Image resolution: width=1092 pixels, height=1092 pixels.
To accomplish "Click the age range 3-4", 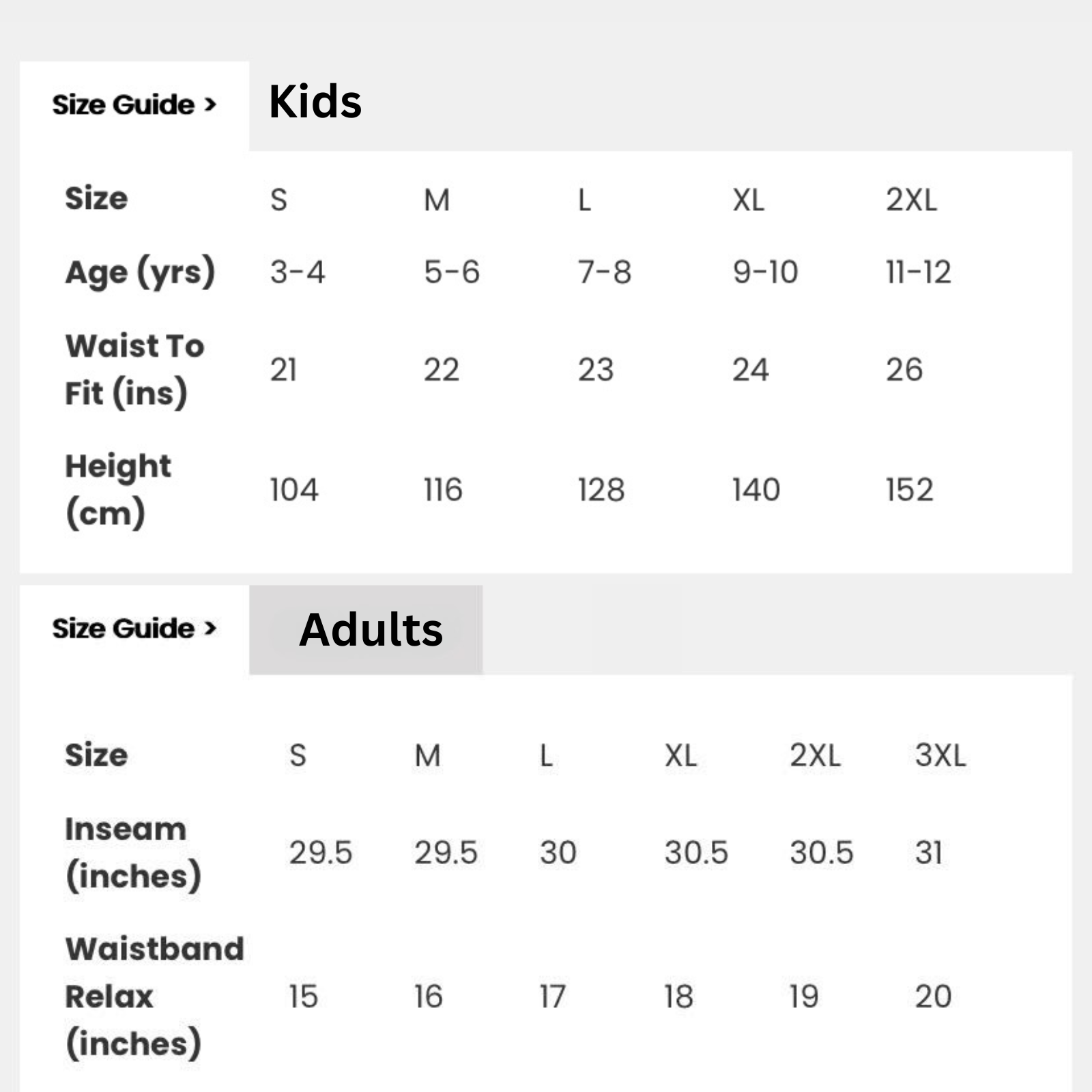I will pos(297,272).
